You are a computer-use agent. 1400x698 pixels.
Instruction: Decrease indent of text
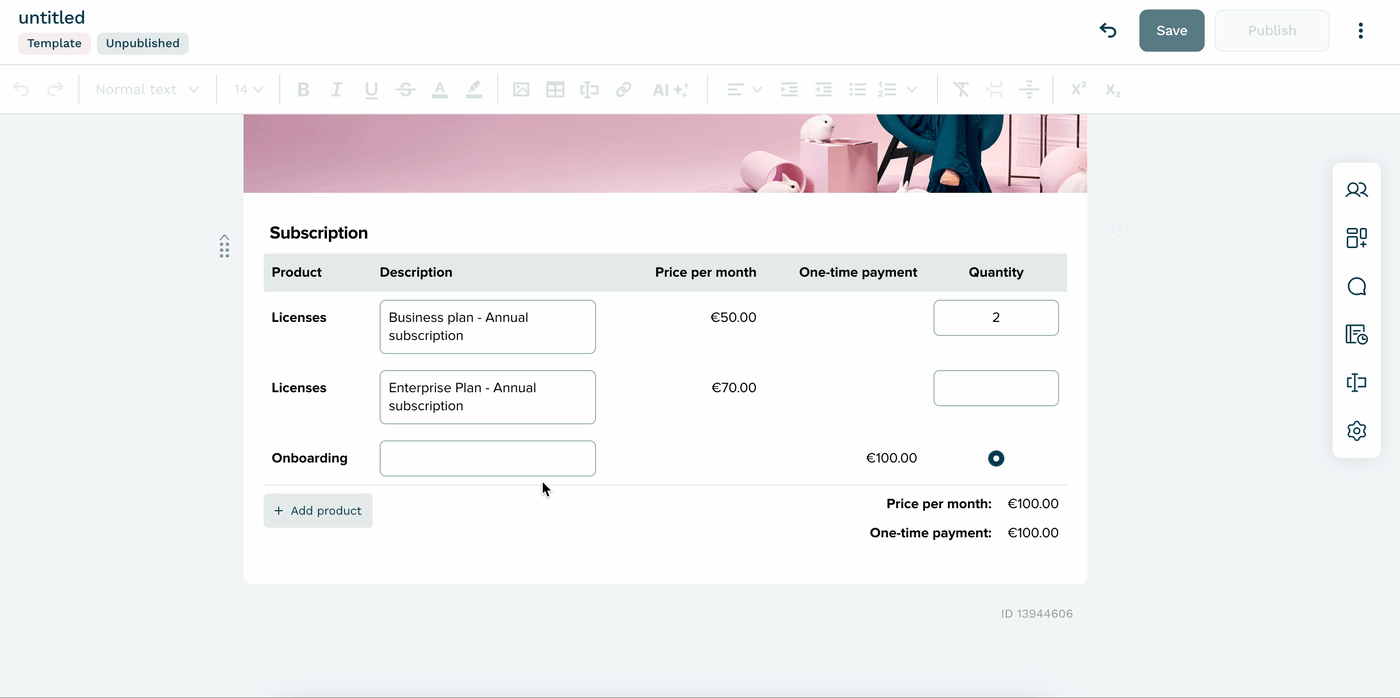point(823,89)
